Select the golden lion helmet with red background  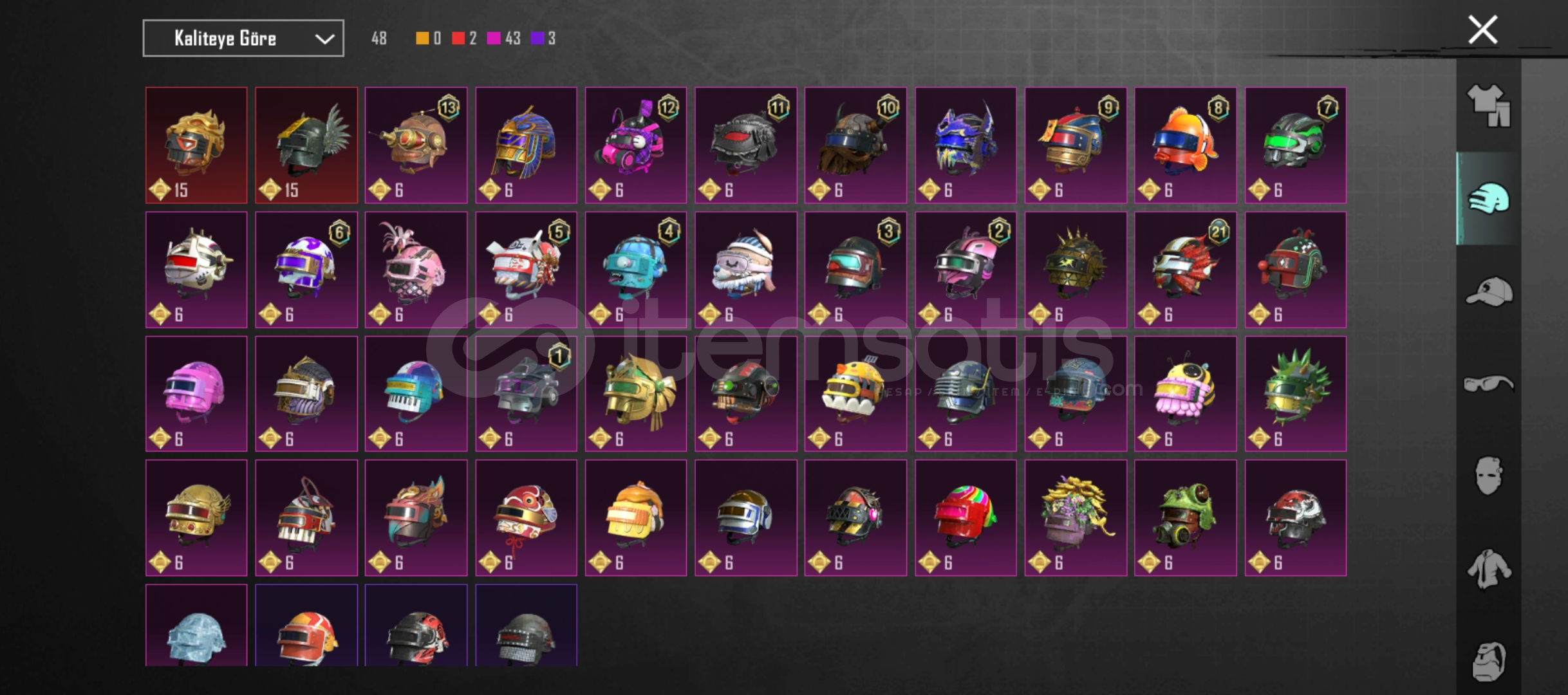(196, 145)
